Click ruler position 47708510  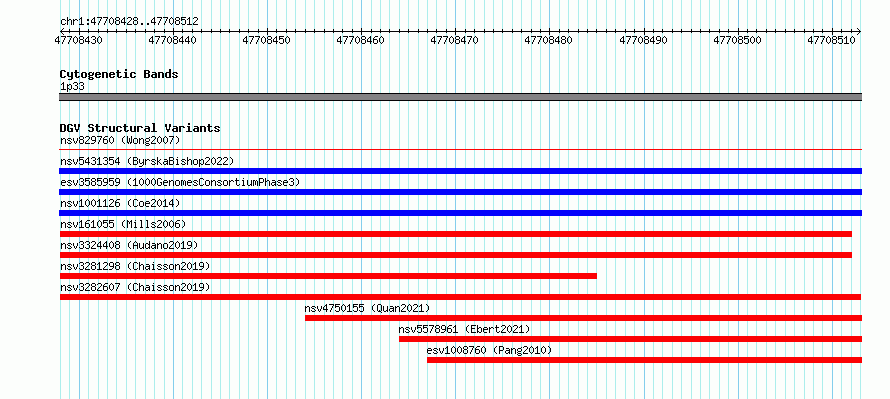(832, 40)
